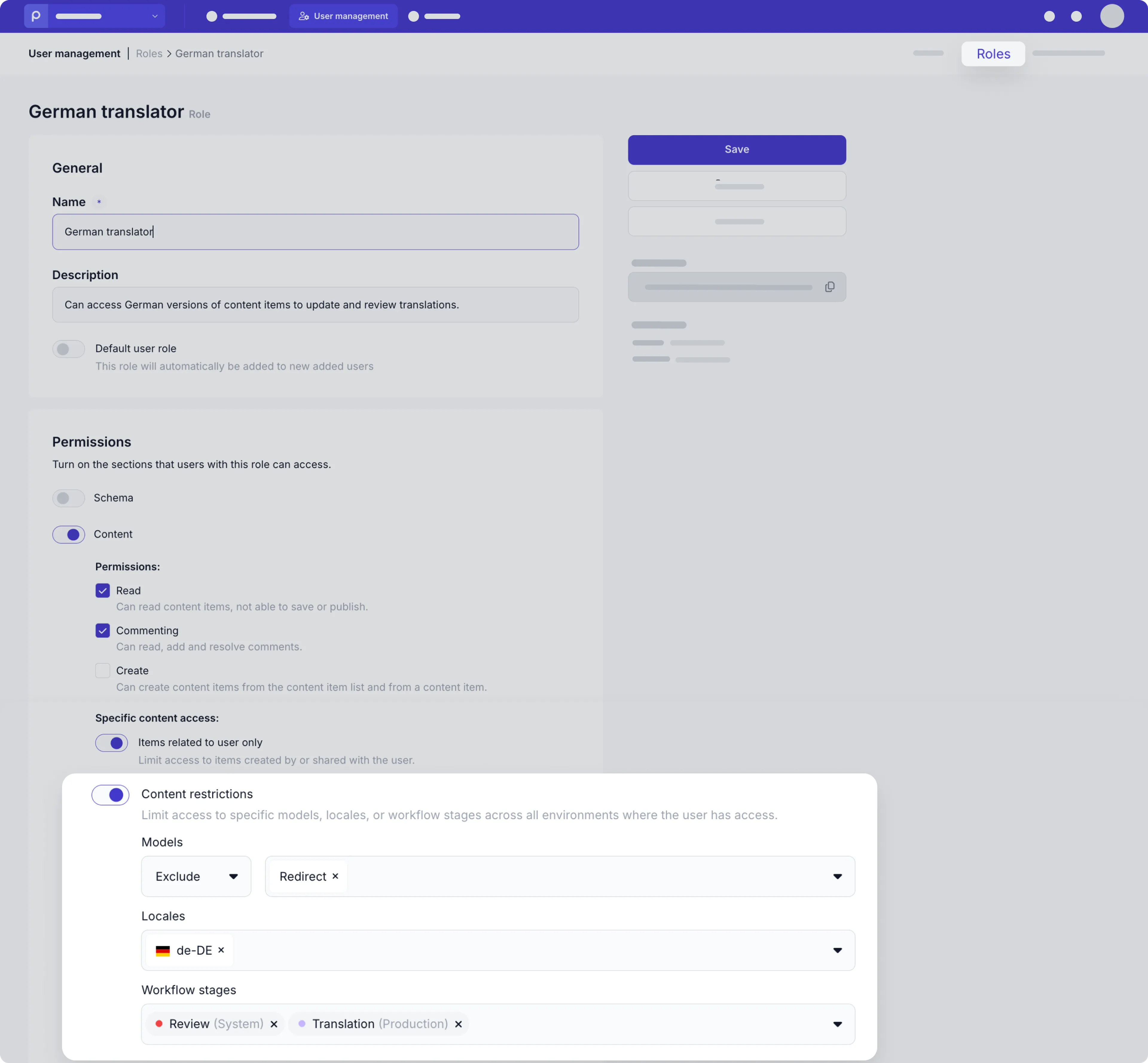Image resolution: width=1148 pixels, height=1063 pixels.
Task: Remove the de-DE locale tag
Action: 221,950
